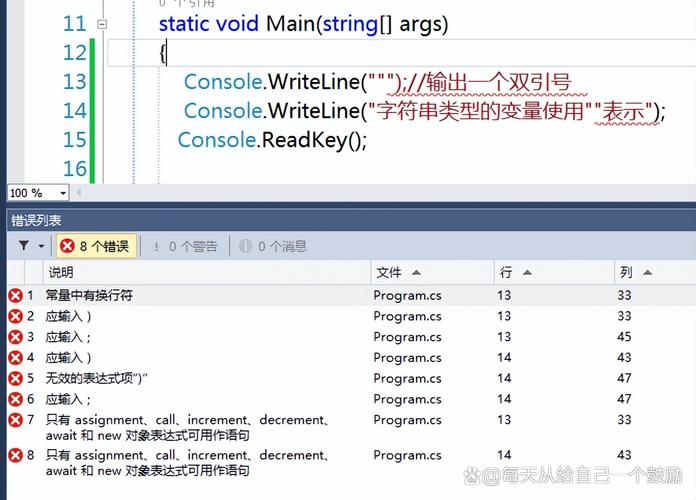Click line value 14 in row 6
The image size is (696, 500).
pos(504,399)
